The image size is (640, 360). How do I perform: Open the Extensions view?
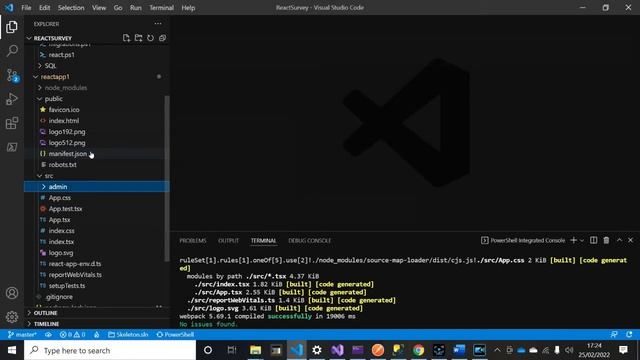(12, 123)
